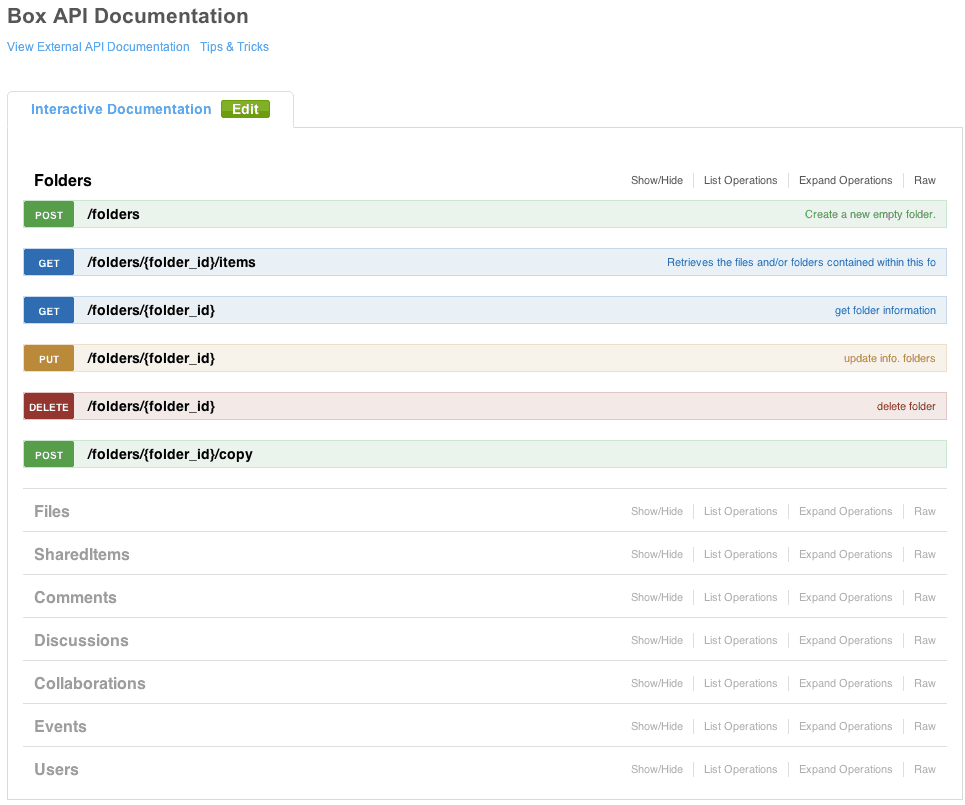Click List Operations for Events
The height and width of the screenshot is (805, 965).
click(740, 727)
